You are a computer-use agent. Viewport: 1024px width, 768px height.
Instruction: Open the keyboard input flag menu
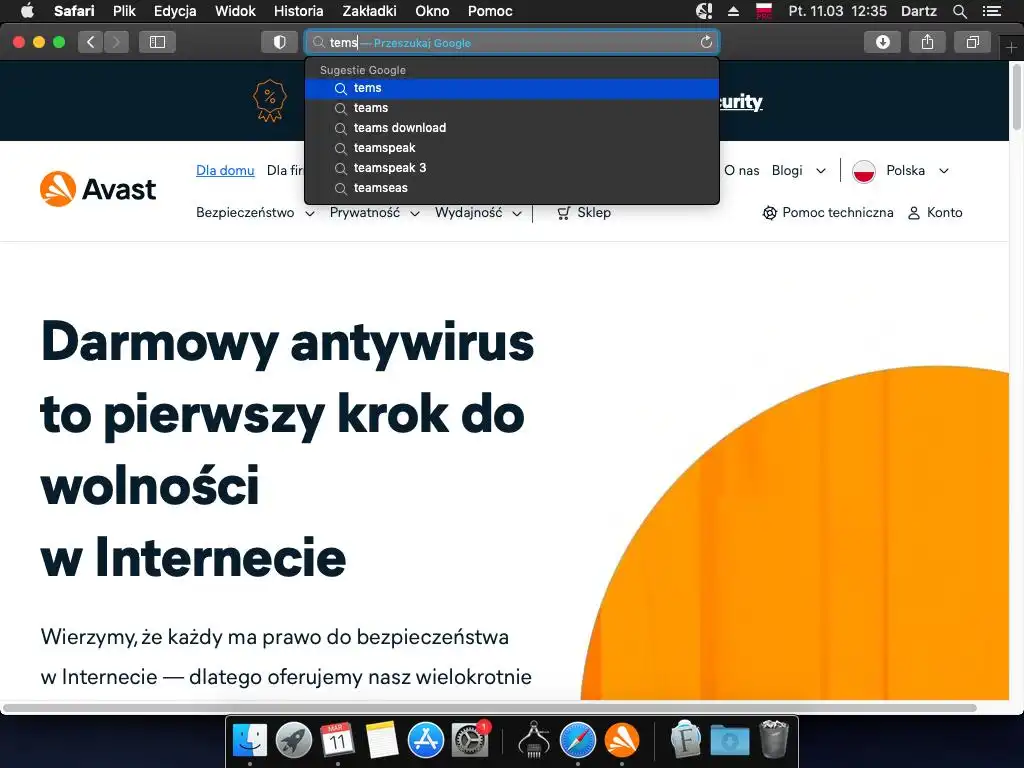764,10
